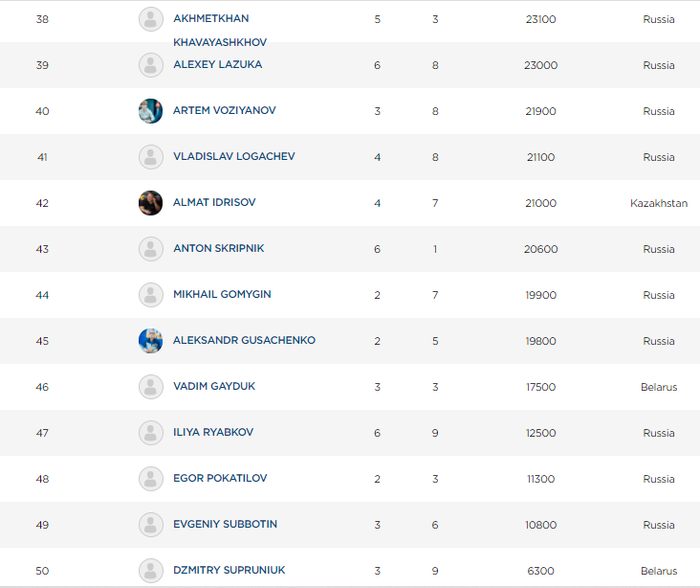Screen dimensions: 700x588
Task: Open Evgeniy Subbotin's player link
Action: click(x=225, y=524)
